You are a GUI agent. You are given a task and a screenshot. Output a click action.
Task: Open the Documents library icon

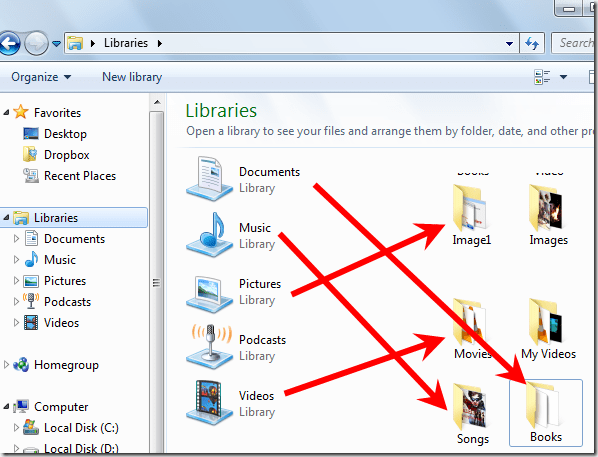click(209, 179)
